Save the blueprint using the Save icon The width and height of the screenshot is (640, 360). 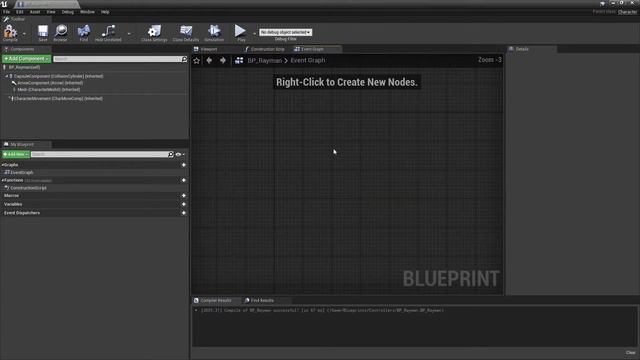(42, 33)
